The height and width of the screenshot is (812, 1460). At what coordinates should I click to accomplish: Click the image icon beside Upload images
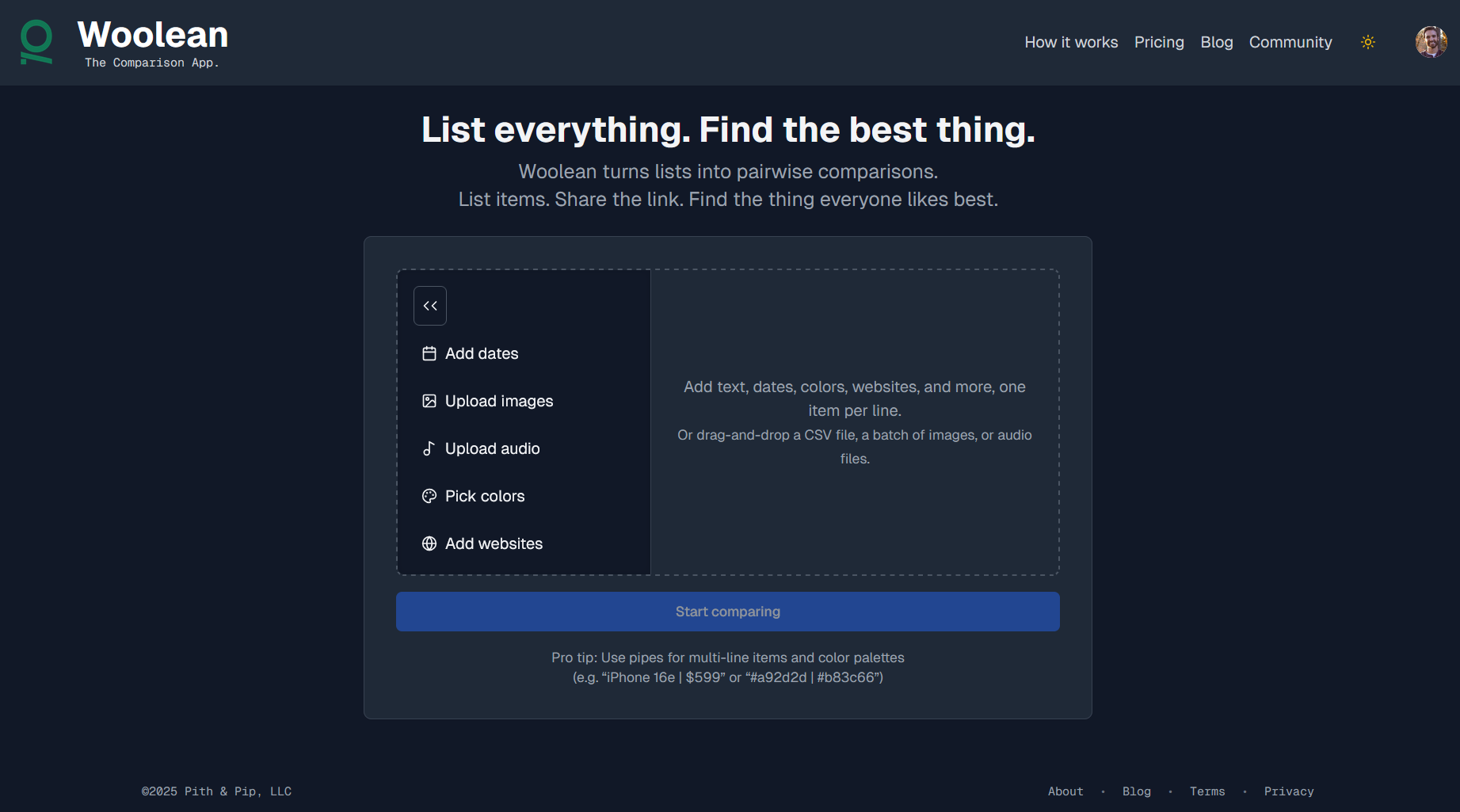(429, 401)
